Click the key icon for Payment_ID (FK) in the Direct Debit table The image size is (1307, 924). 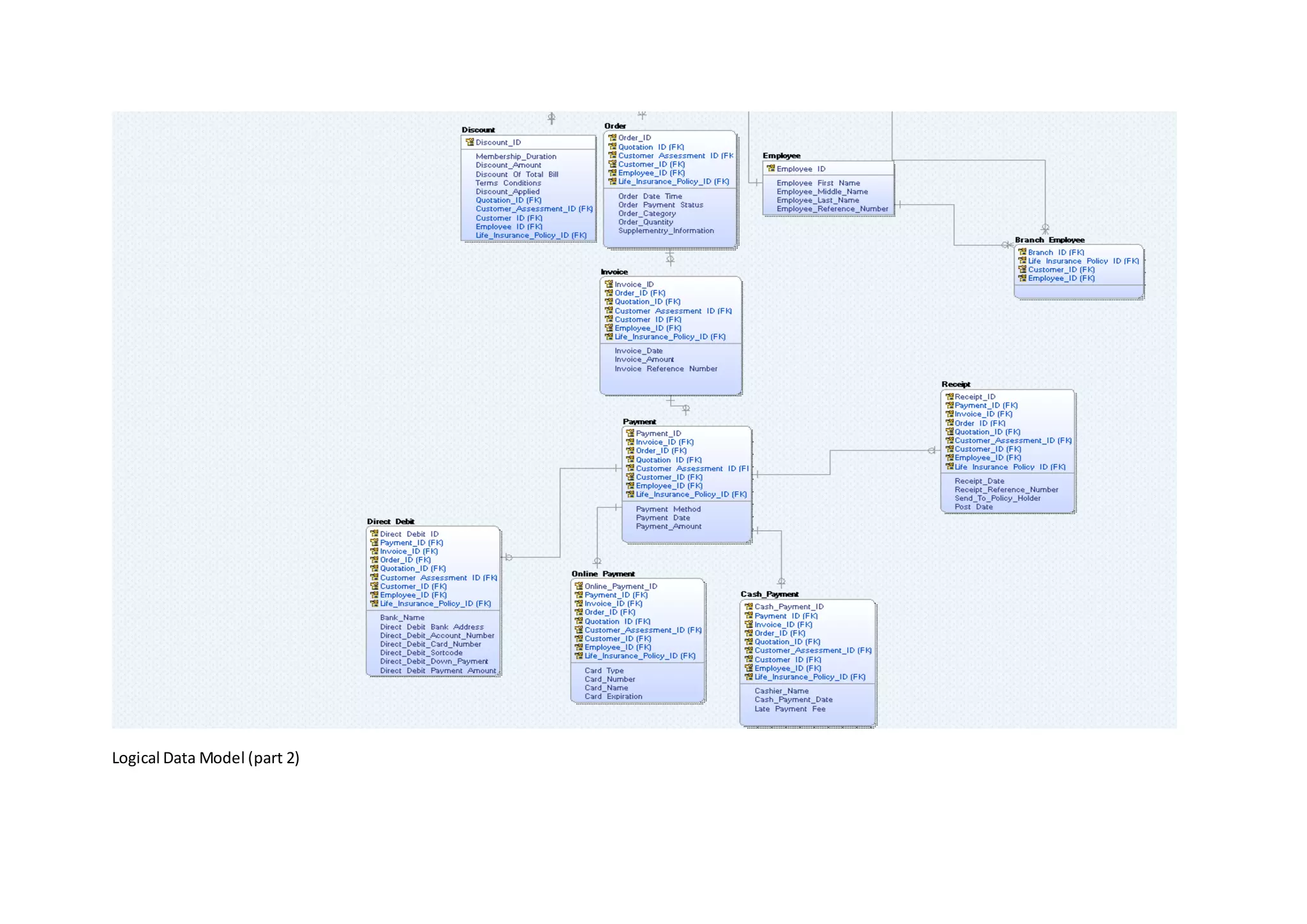[x=375, y=542]
